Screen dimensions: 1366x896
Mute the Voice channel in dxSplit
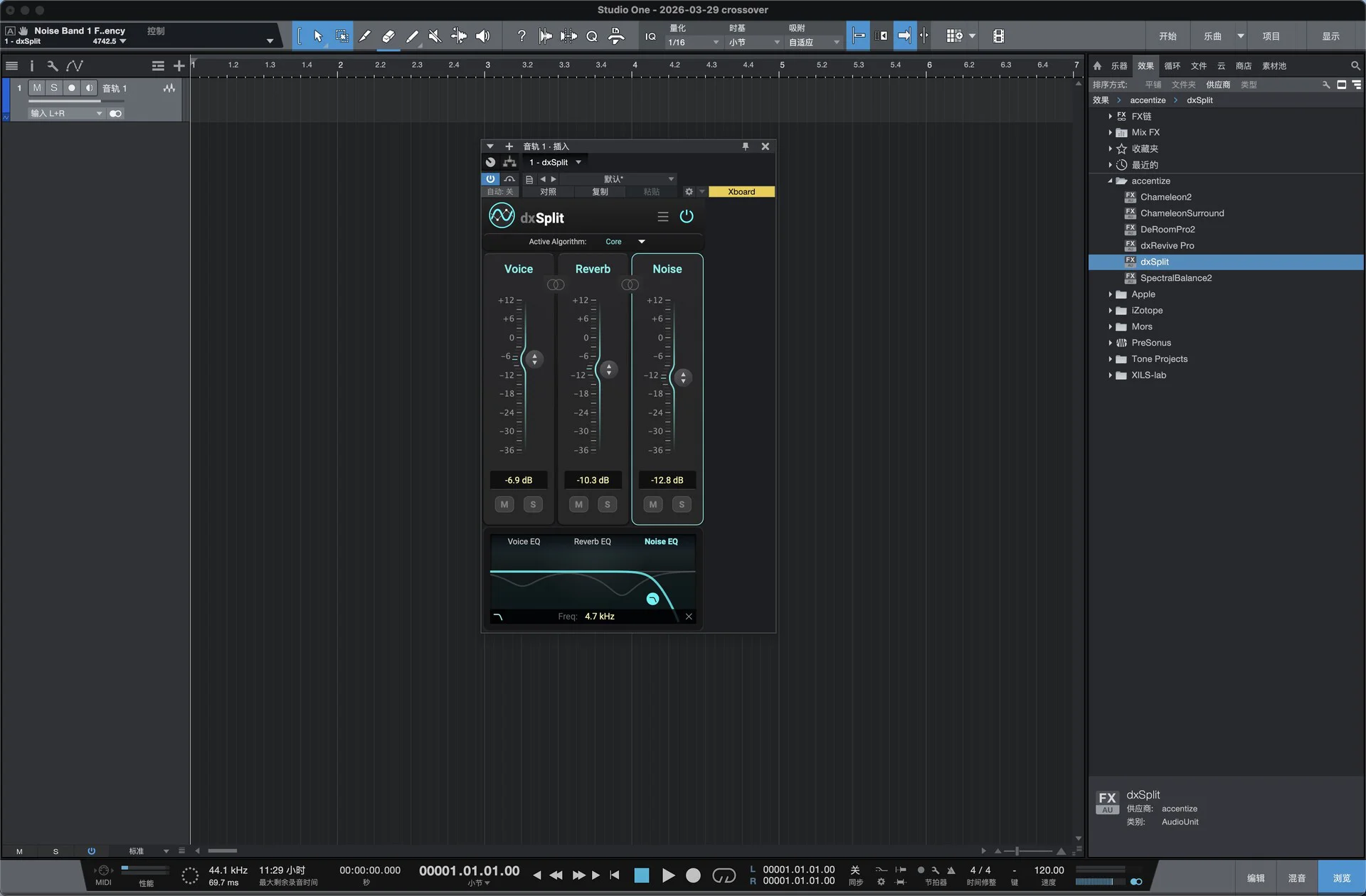[504, 504]
